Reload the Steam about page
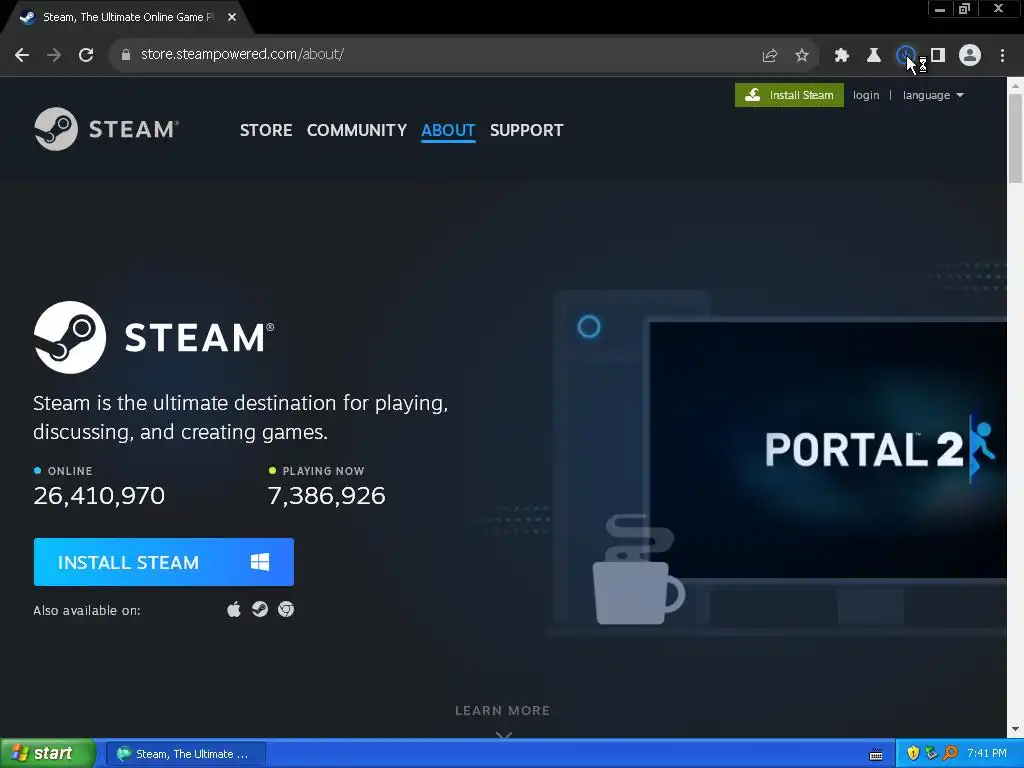The image size is (1024, 768). click(x=86, y=55)
